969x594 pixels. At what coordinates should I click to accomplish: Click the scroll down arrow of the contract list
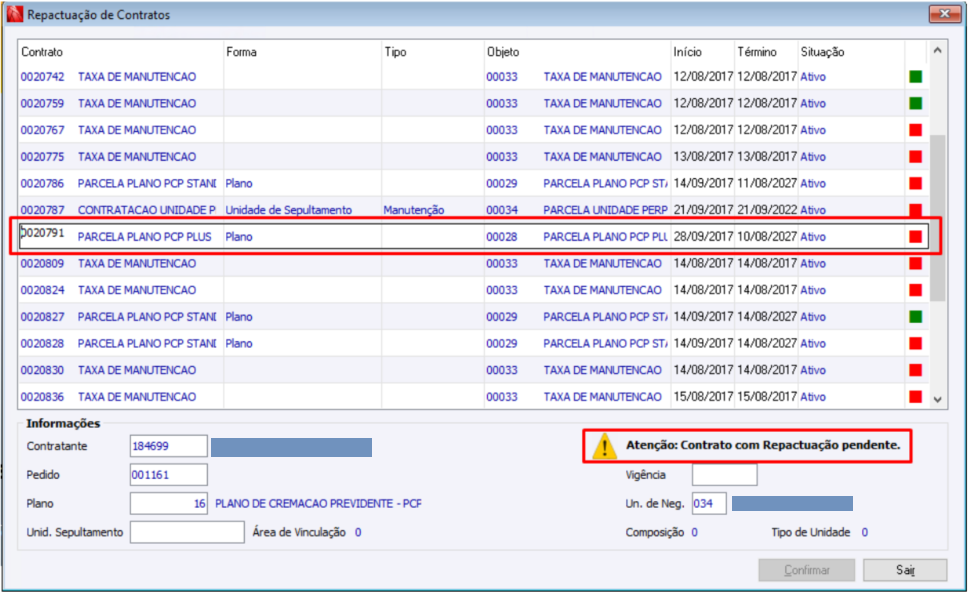[937, 399]
